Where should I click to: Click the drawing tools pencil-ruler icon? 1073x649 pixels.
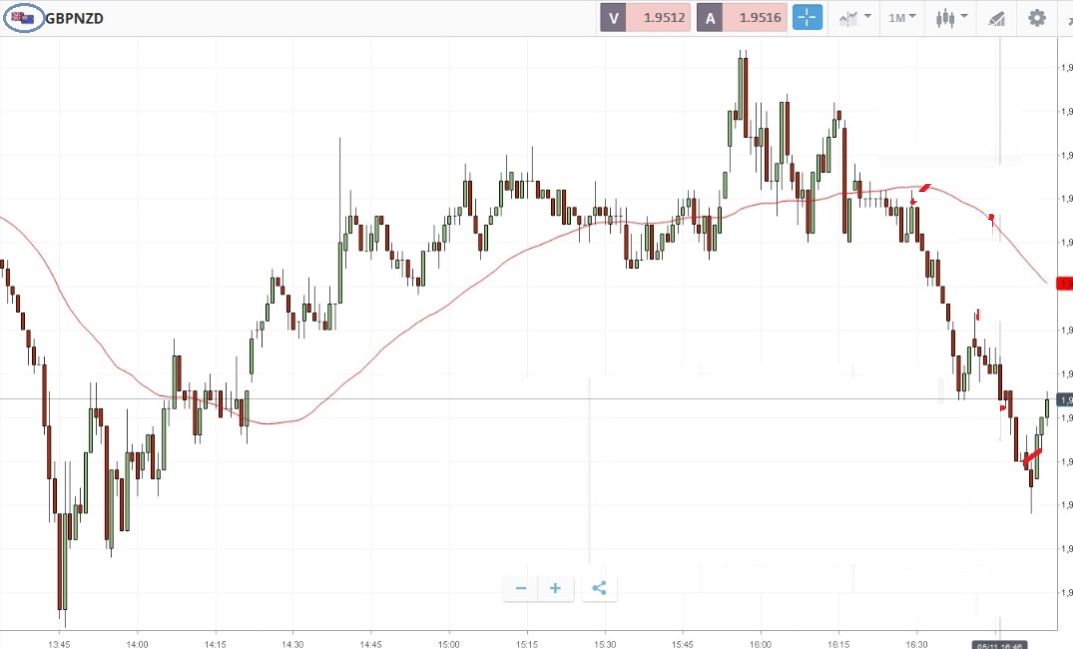pyautogui.click(x=996, y=18)
